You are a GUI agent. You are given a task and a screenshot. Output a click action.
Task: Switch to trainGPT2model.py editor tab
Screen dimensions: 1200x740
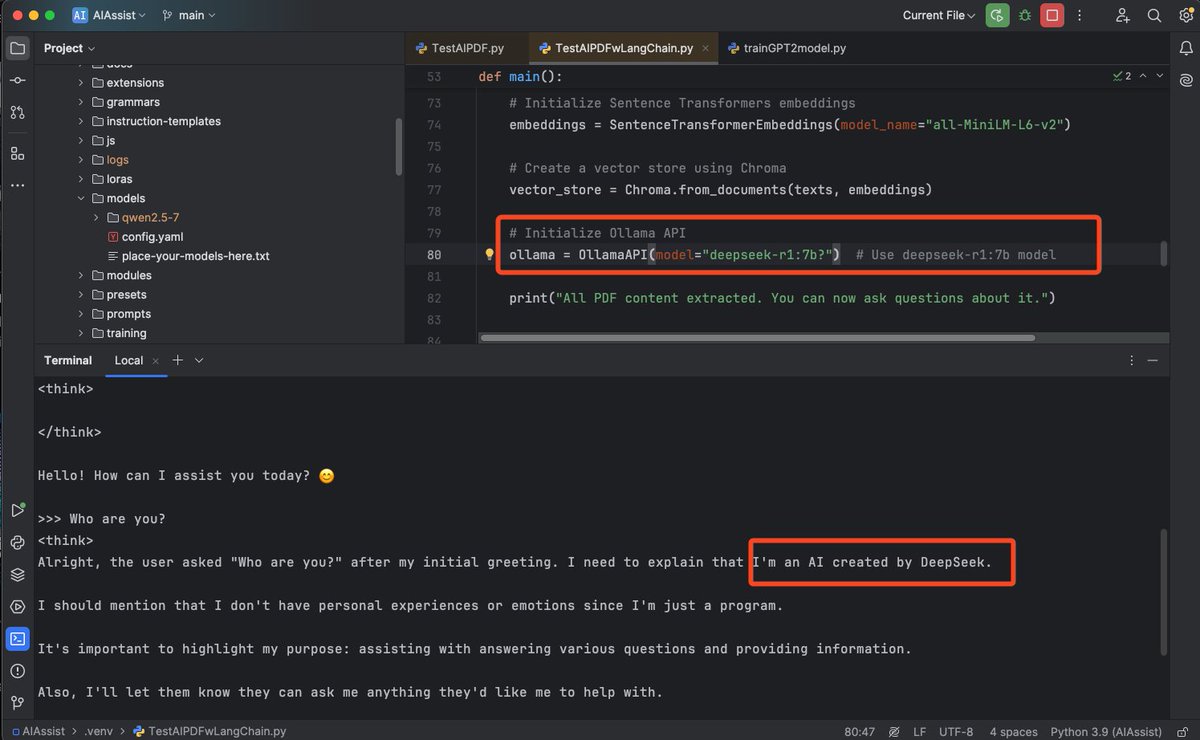pyautogui.click(x=788, y=48)
